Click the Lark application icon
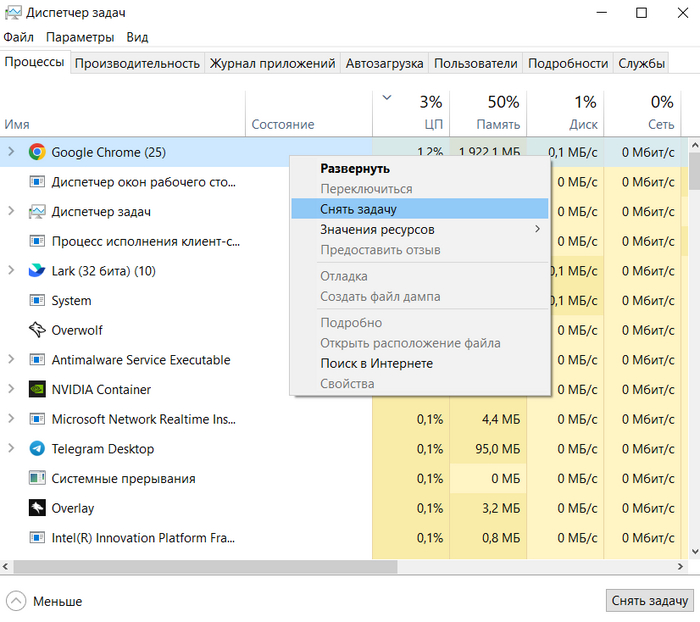The image size is (700, 622). [x=37, y=271]
